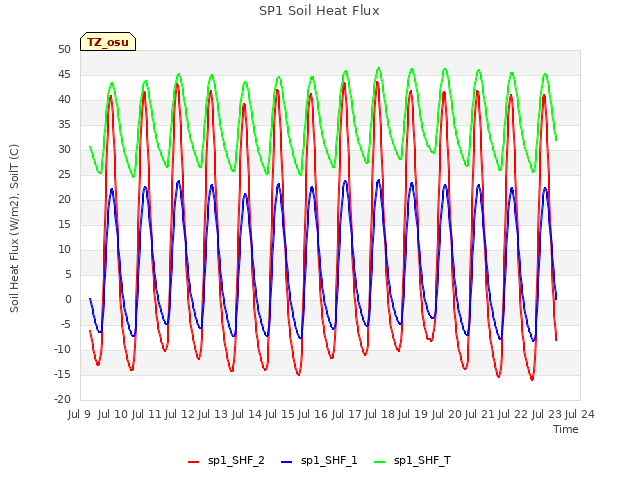
Task: Click the chart title SP1 Soil Heat Flux
Action: (x=319, y=11)
